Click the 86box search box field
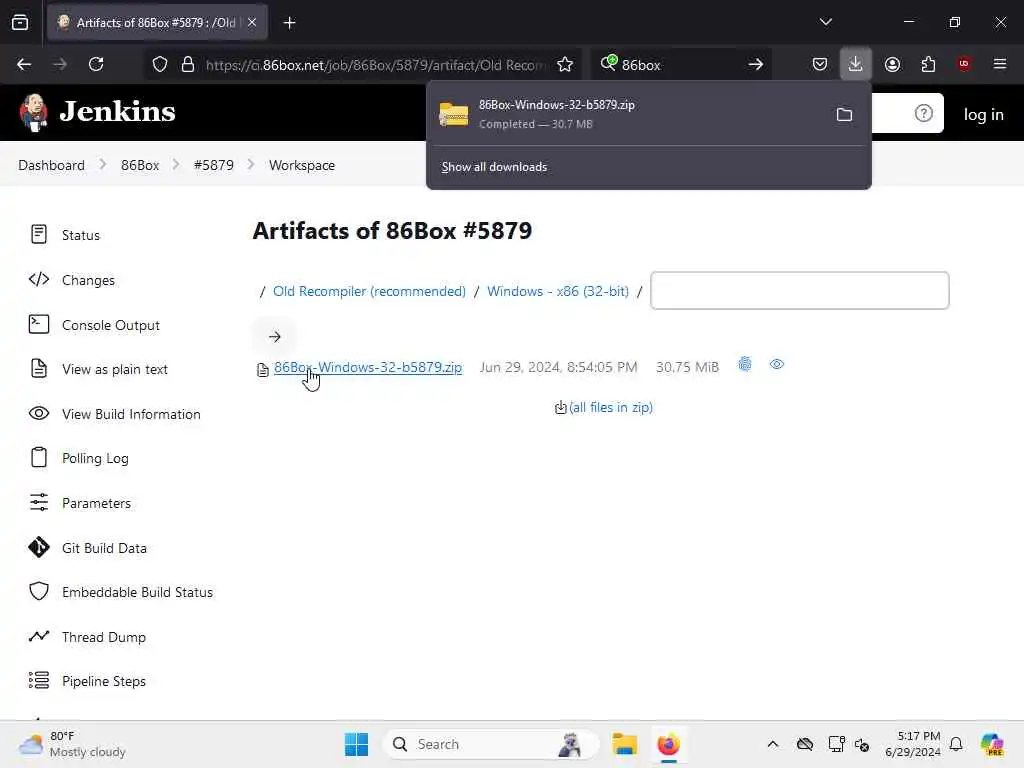Viewport: 1024px width, 768px height. click(x=679, y=65)
